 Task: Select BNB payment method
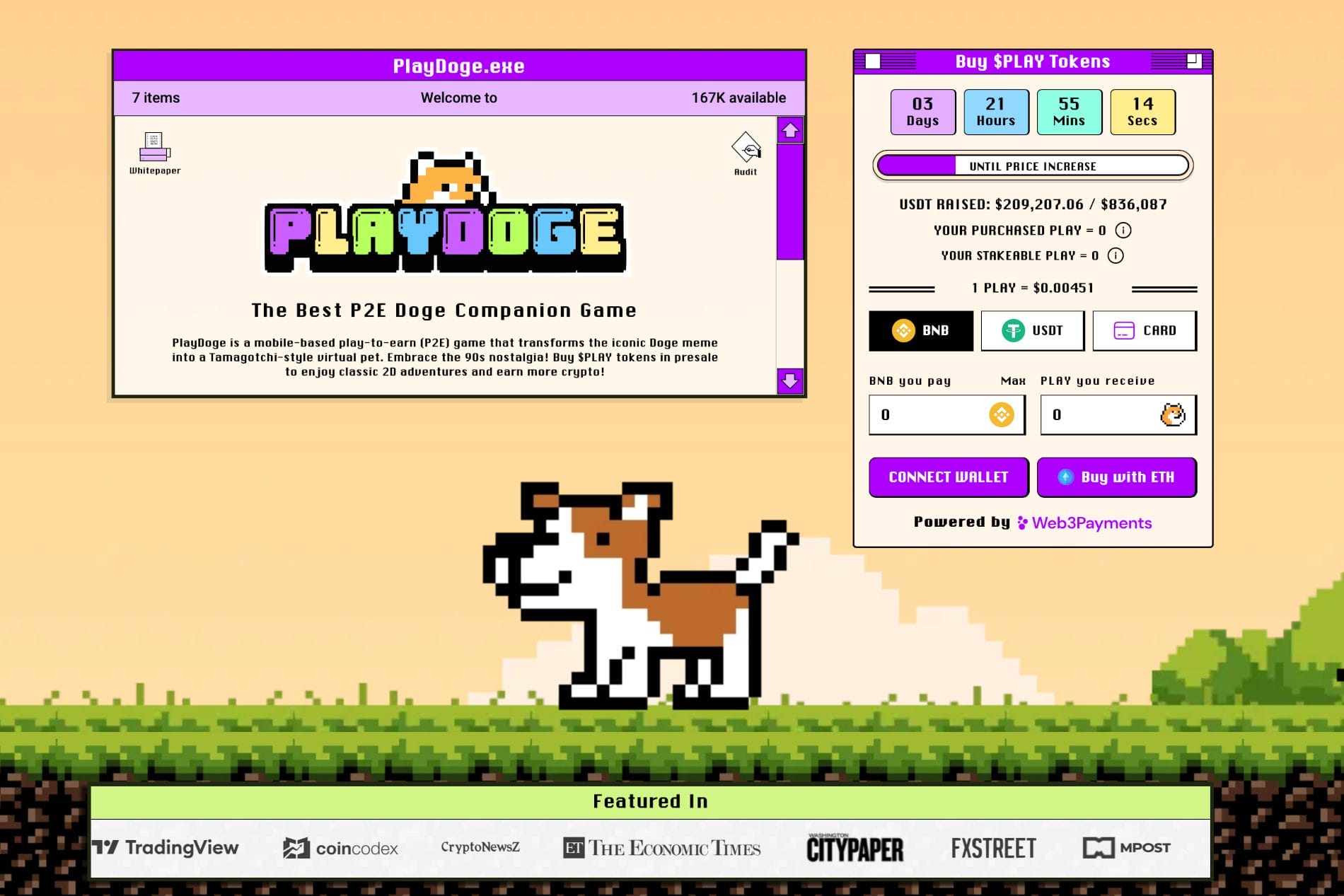921,330
